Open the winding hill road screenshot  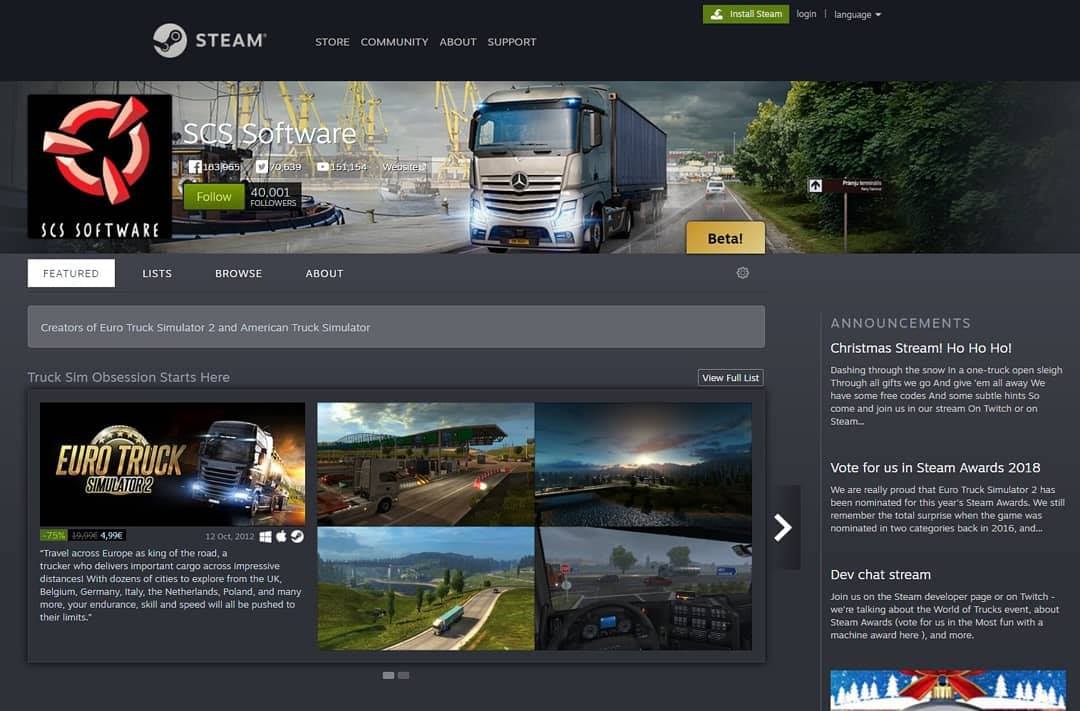[426, 589]
